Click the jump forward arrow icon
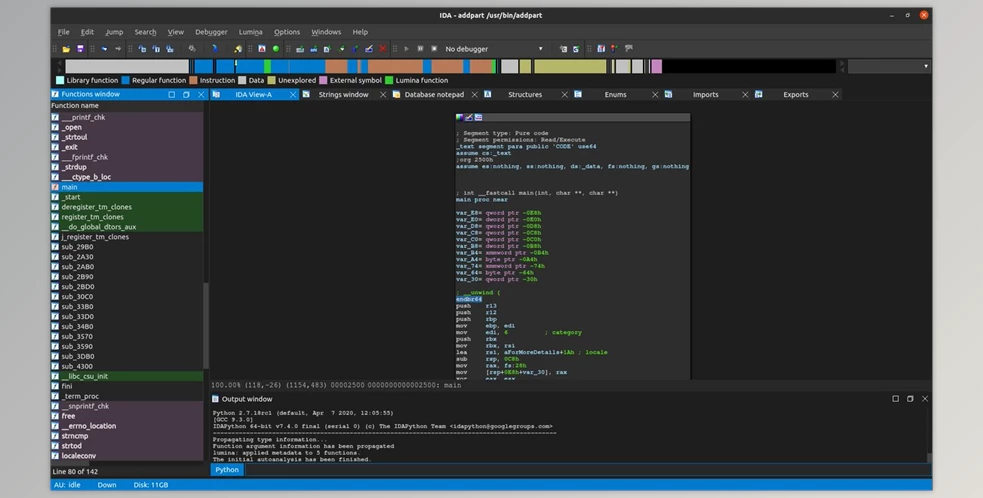This screenshot has height=498, width=983. coord(118,49)
